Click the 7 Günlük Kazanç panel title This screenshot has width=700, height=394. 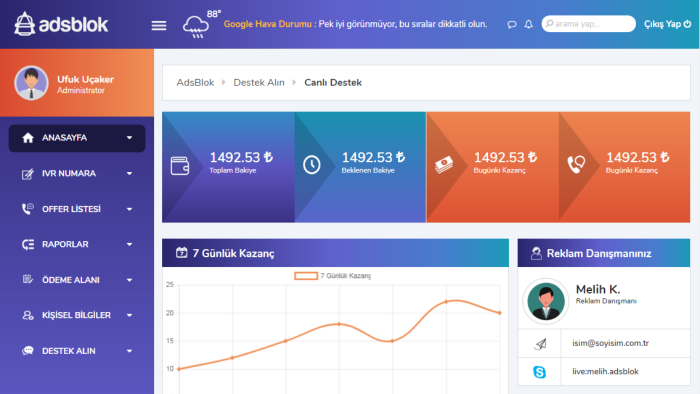[233, 253]
